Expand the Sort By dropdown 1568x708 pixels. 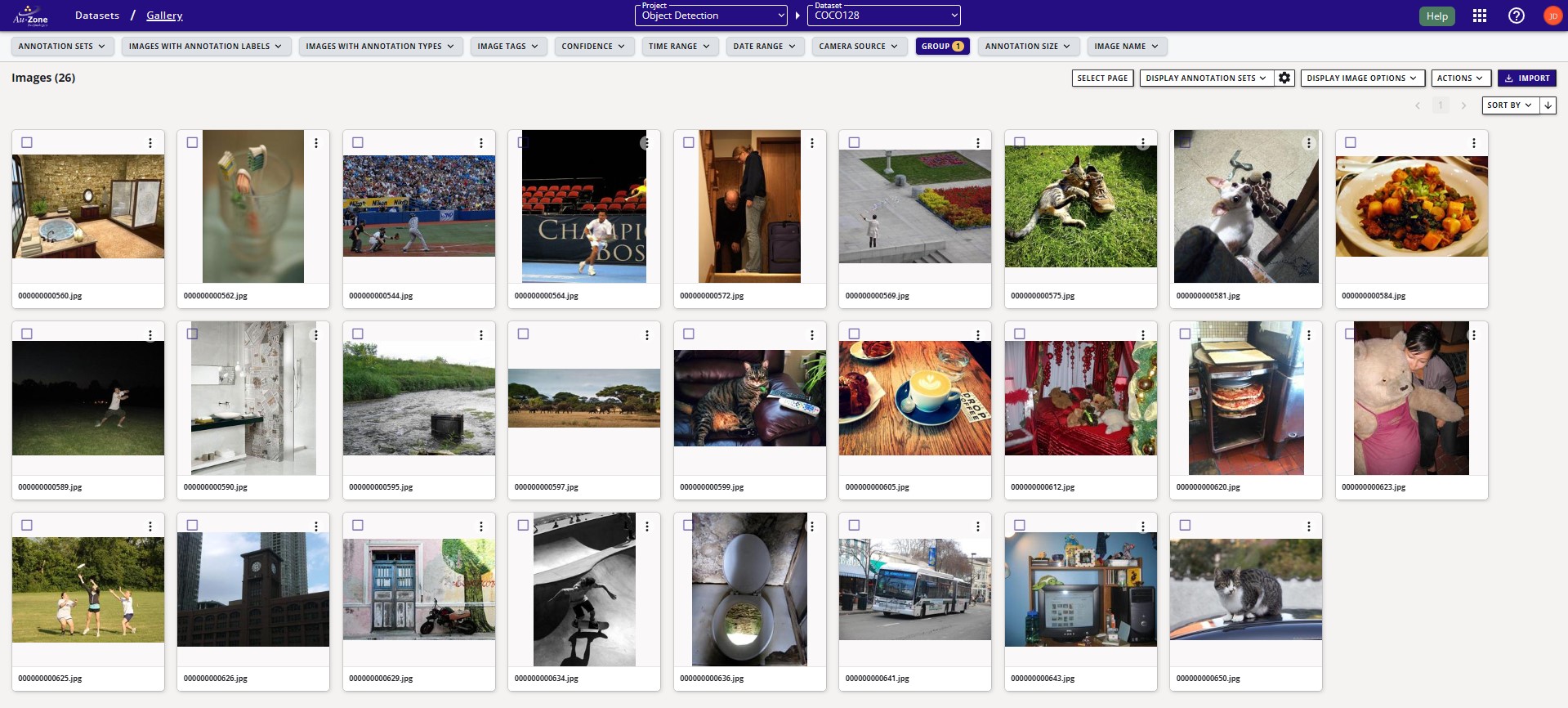[1509, 105]
